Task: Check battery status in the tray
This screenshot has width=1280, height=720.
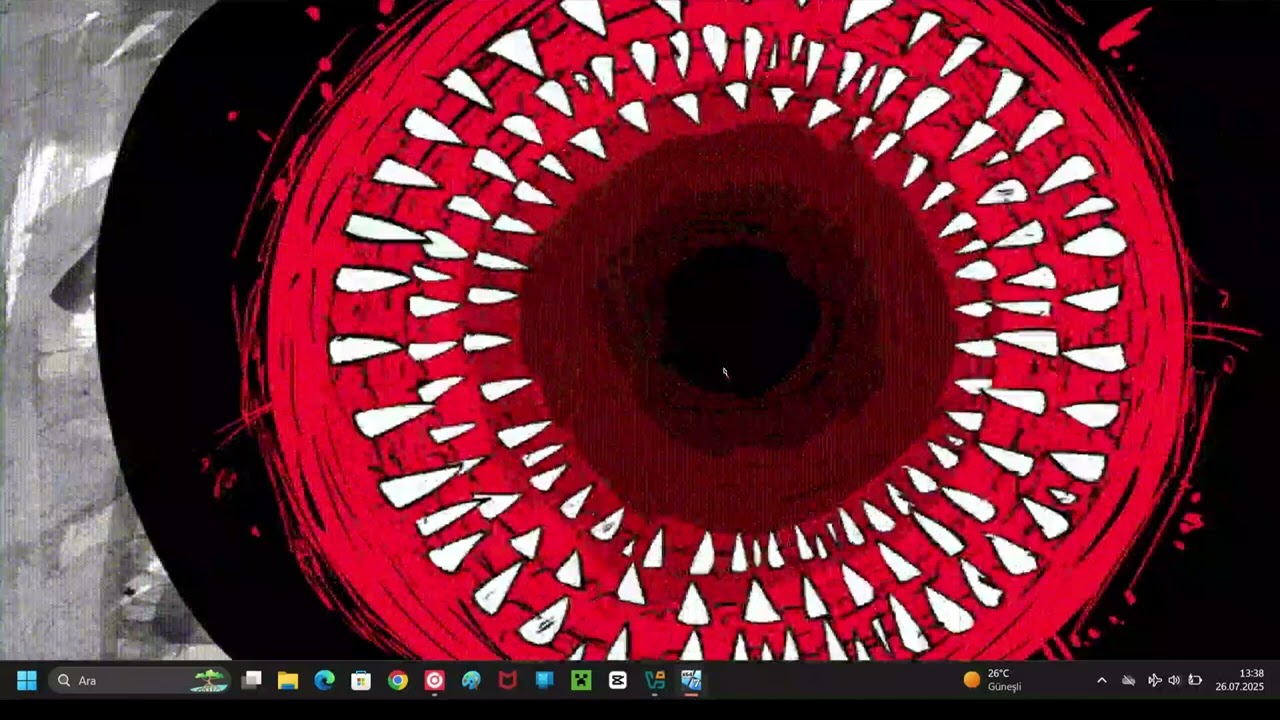Action: pos(1195,681)
